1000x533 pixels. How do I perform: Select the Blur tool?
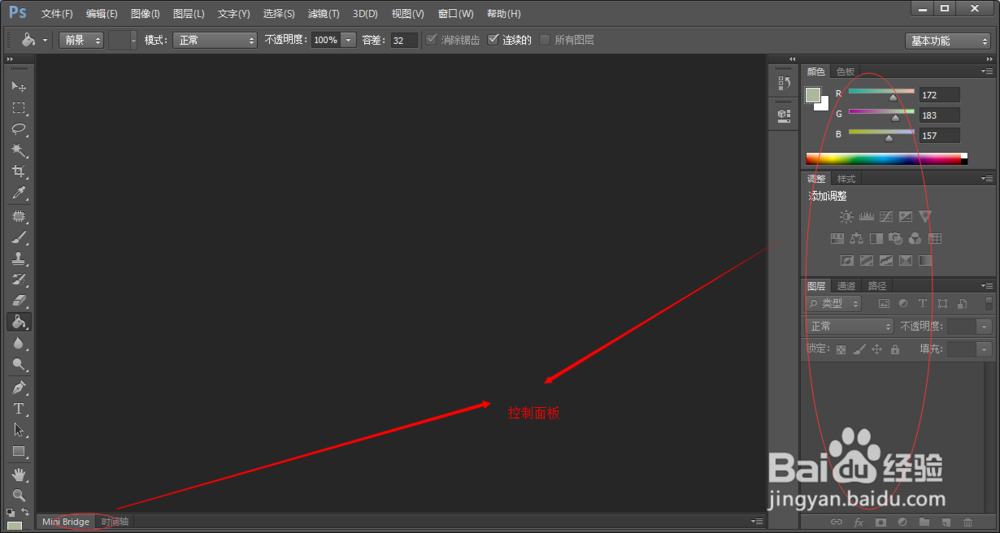click(18, 344)
